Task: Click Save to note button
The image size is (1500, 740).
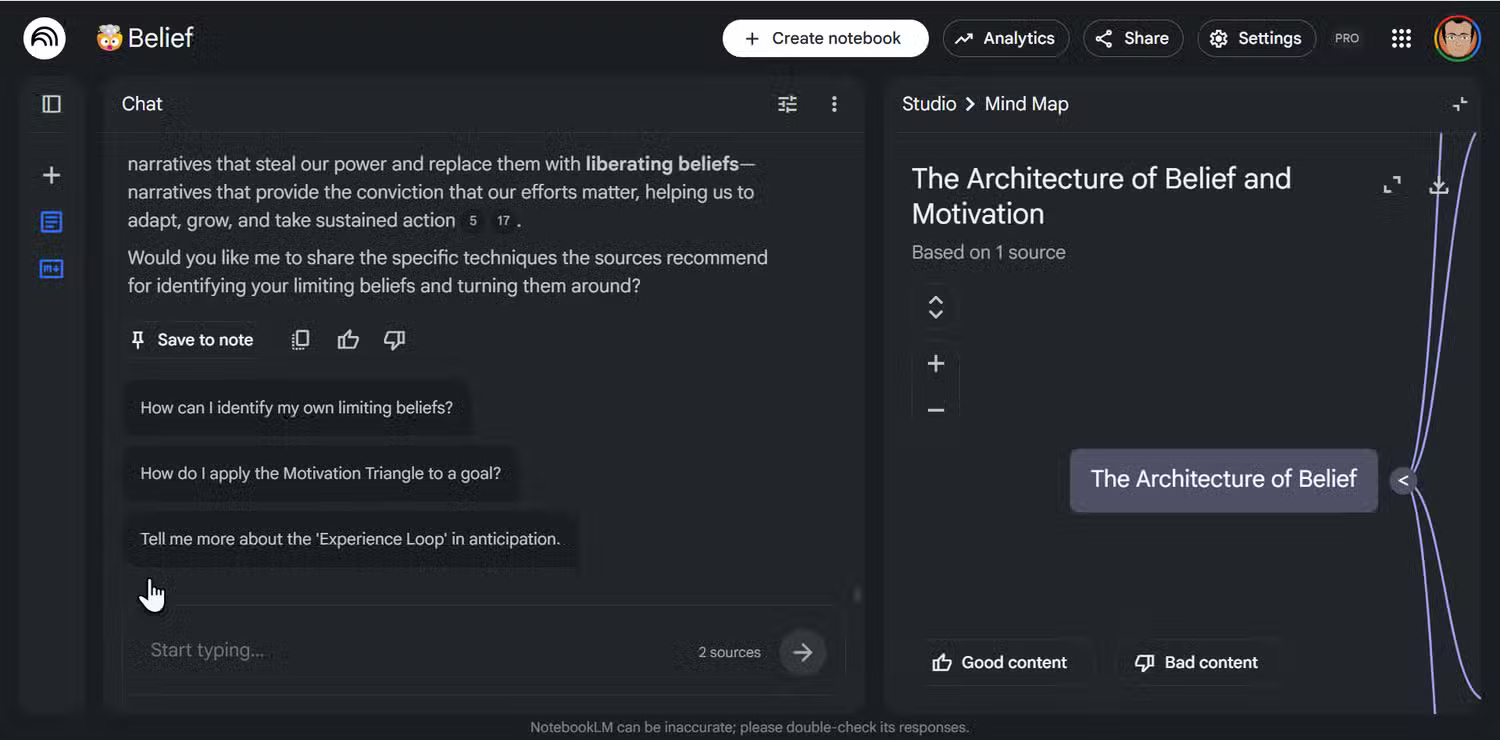Action: 193,340
